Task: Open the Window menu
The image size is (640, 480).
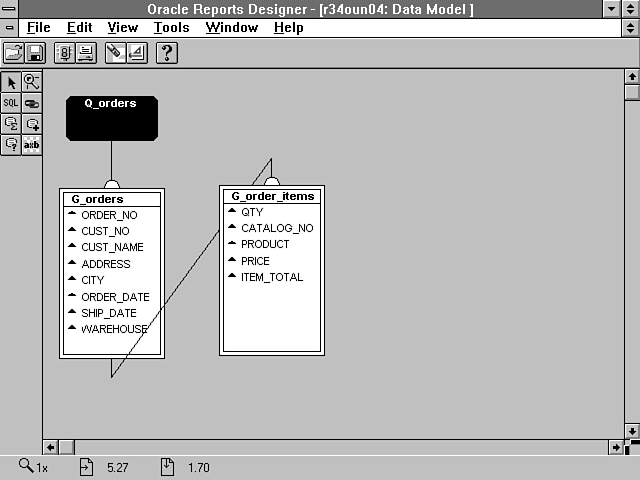Action: coord(231,27)
